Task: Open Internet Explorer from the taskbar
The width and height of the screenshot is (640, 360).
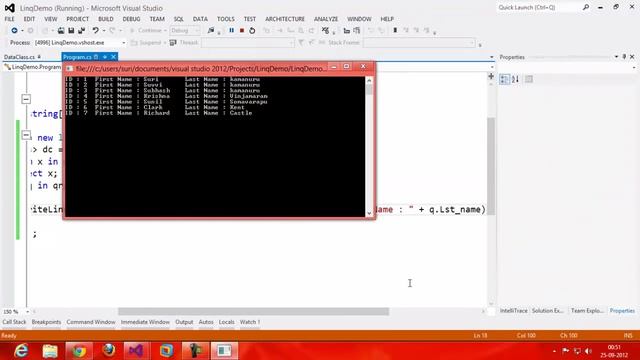Action: 21,351
